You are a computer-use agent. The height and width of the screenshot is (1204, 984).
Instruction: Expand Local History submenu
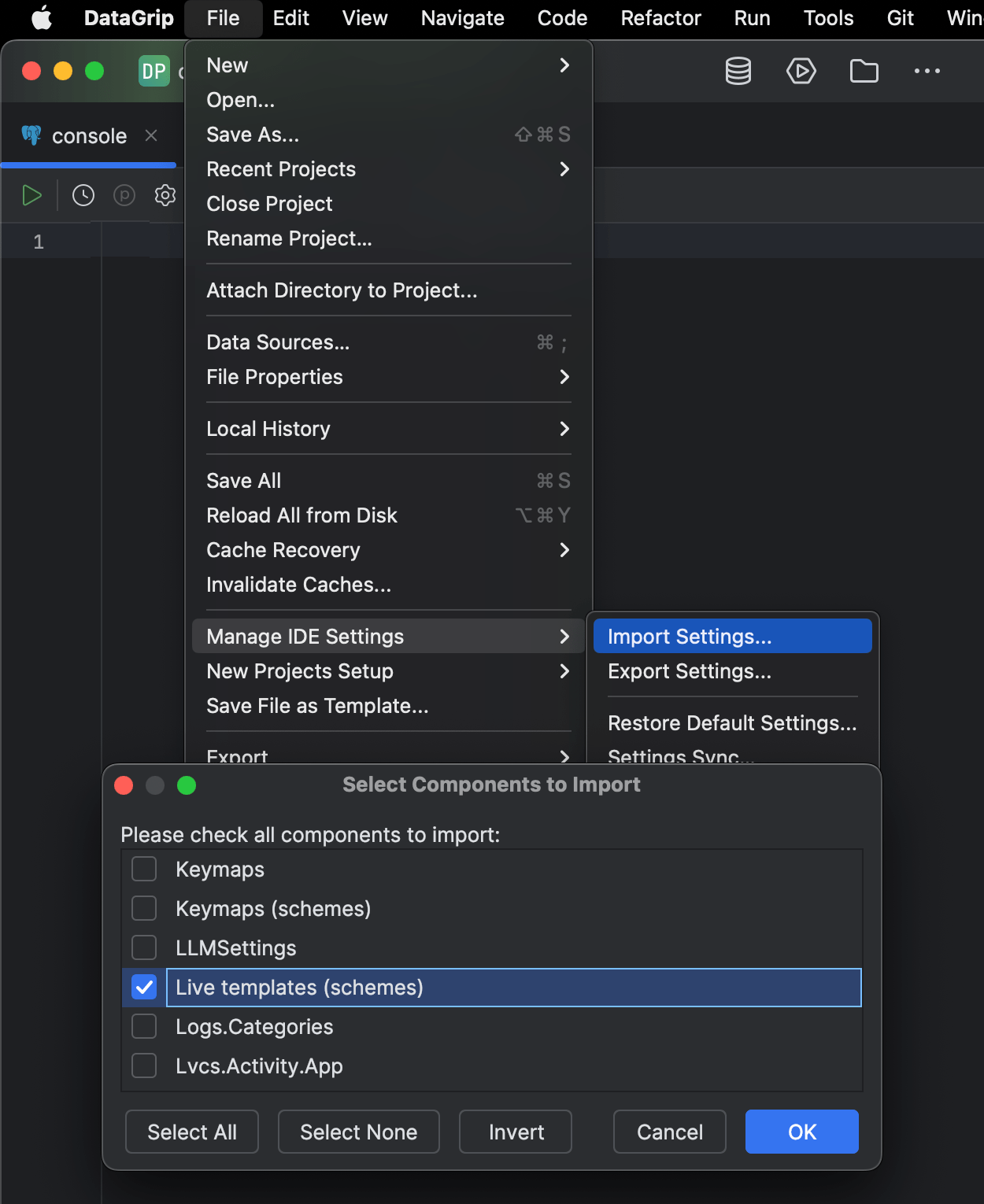pos(564,429)
